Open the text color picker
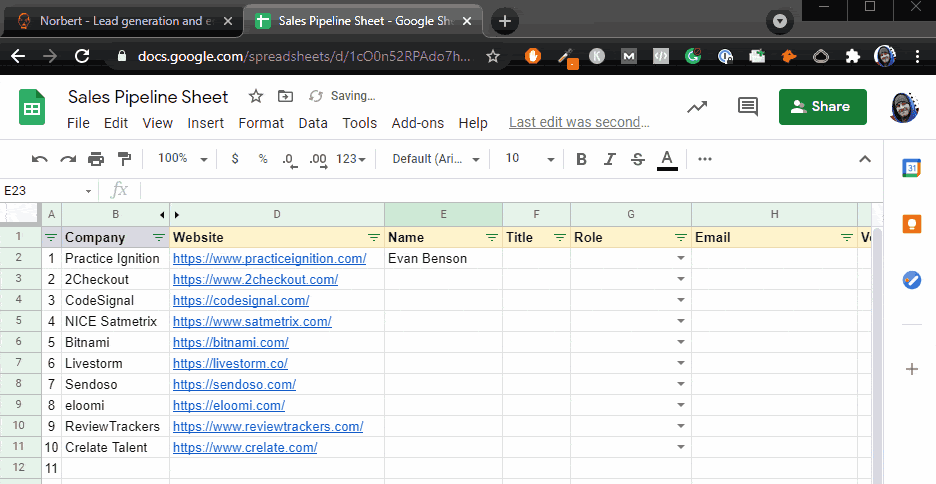 click(667, 159)
